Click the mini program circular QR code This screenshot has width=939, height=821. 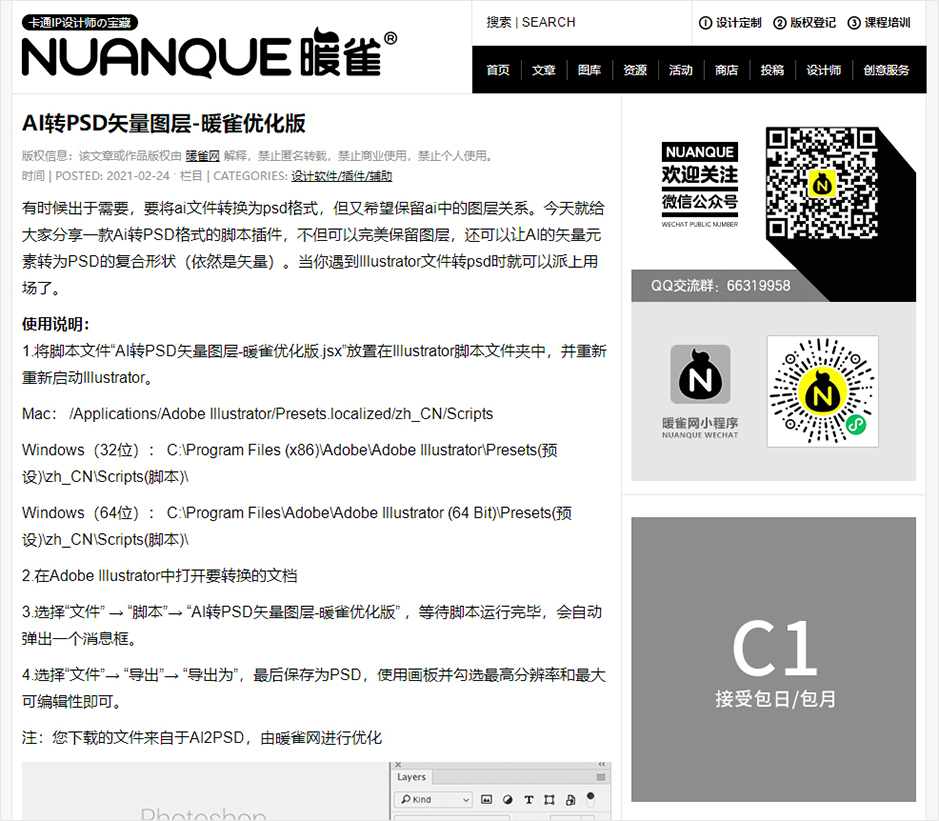822,391
